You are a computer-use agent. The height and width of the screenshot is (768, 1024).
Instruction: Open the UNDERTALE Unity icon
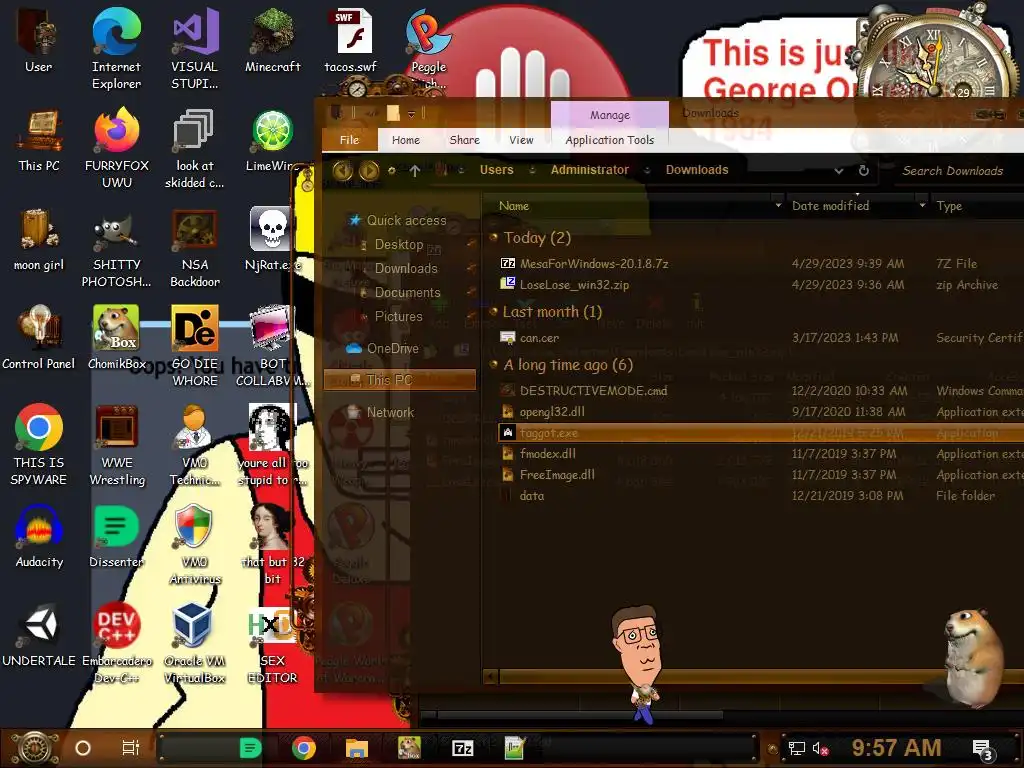(x=39, y=635)
